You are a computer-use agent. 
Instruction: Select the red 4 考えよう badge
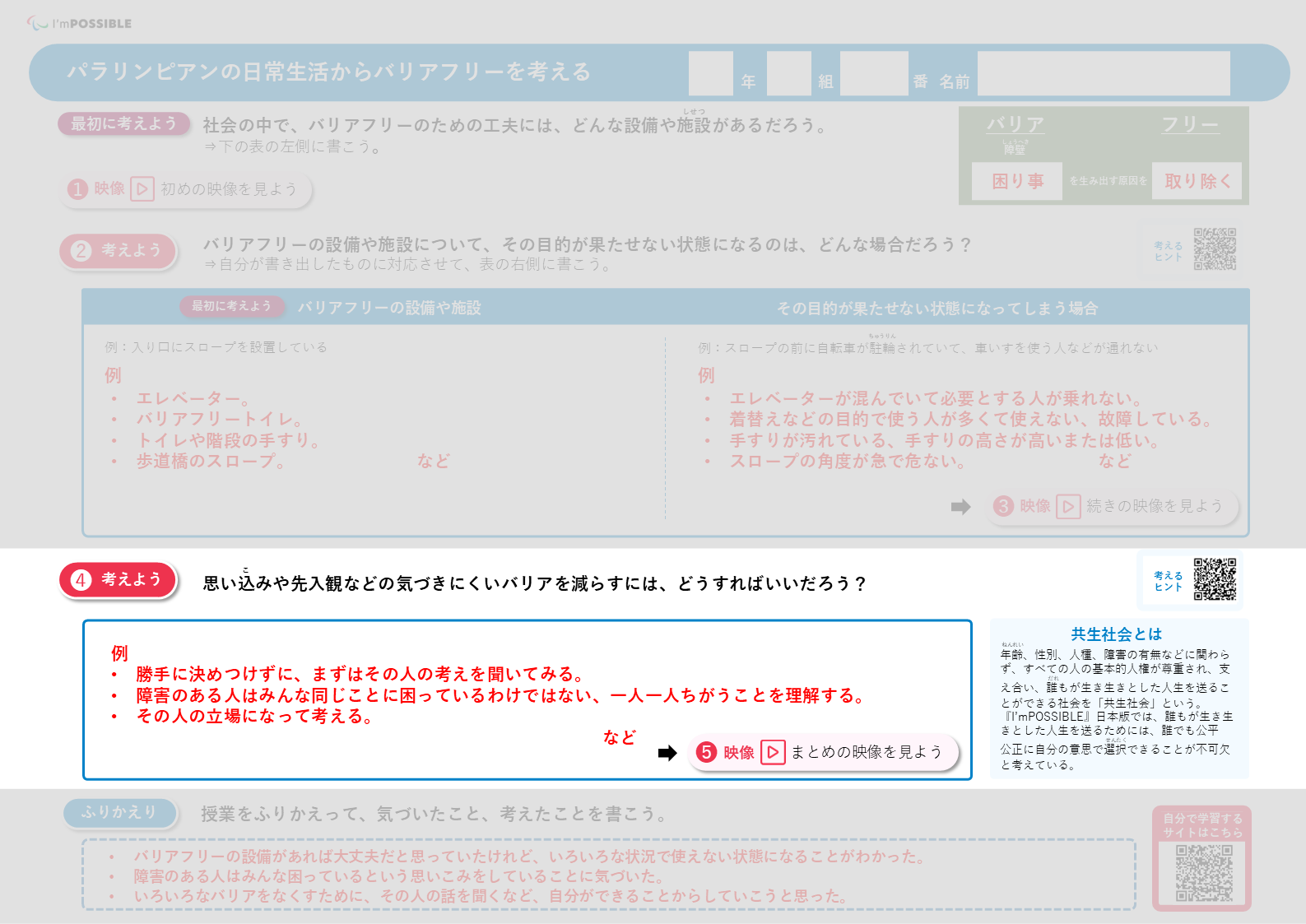pos(119,580)
